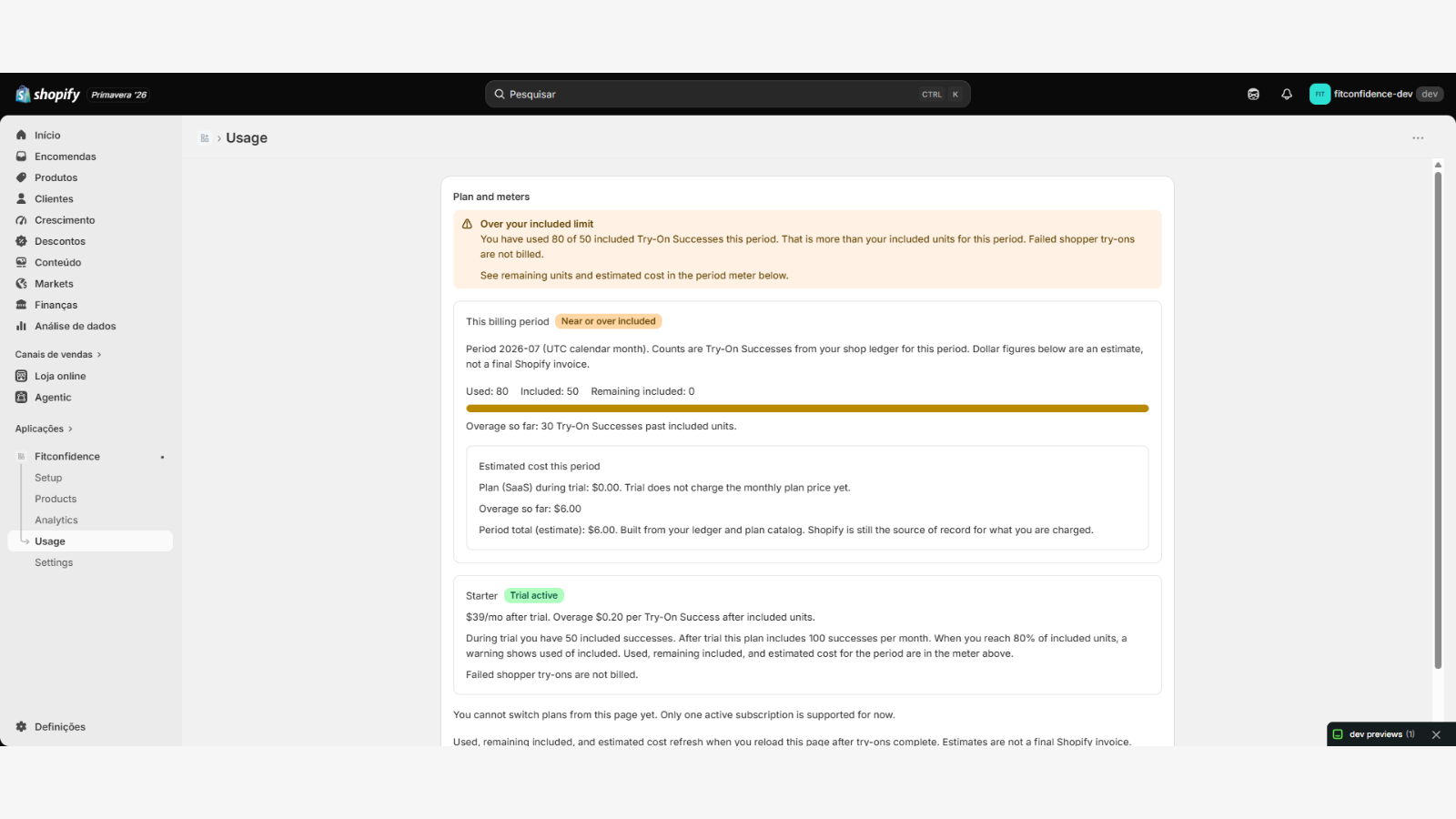Focus the Pesquisar search field
Viewport: 1456px width, 819px height.
tap(727, 94)
